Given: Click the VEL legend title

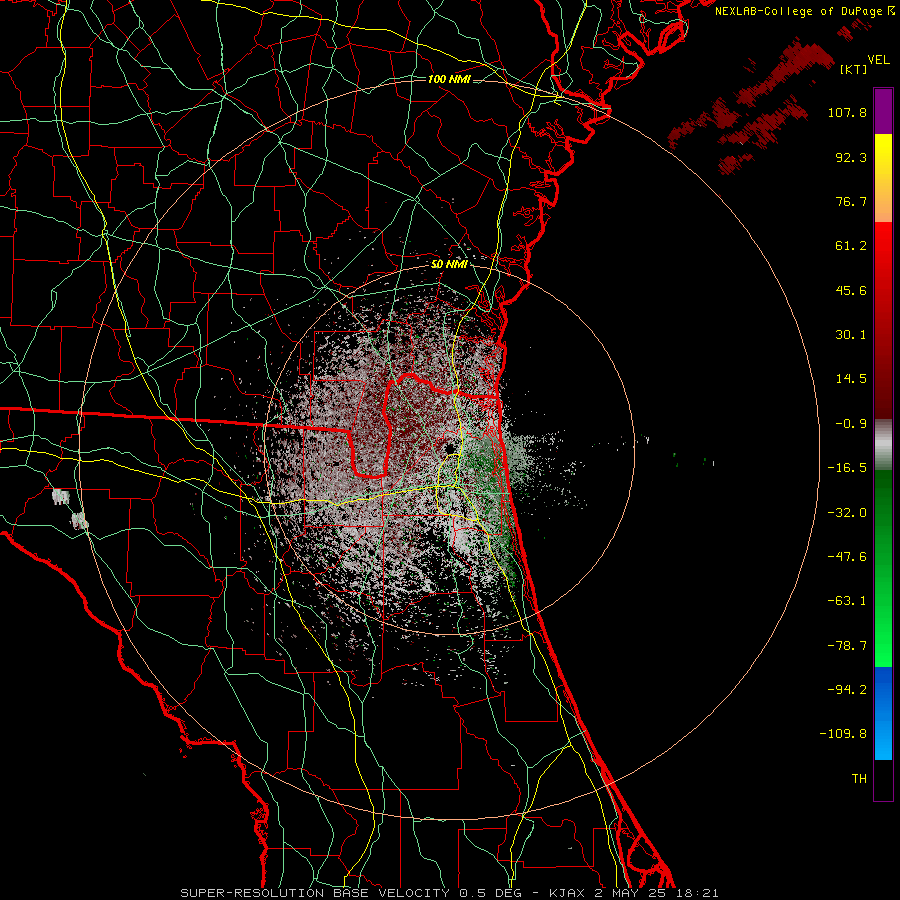Looking at the screenshot, I should click(878, 59).
